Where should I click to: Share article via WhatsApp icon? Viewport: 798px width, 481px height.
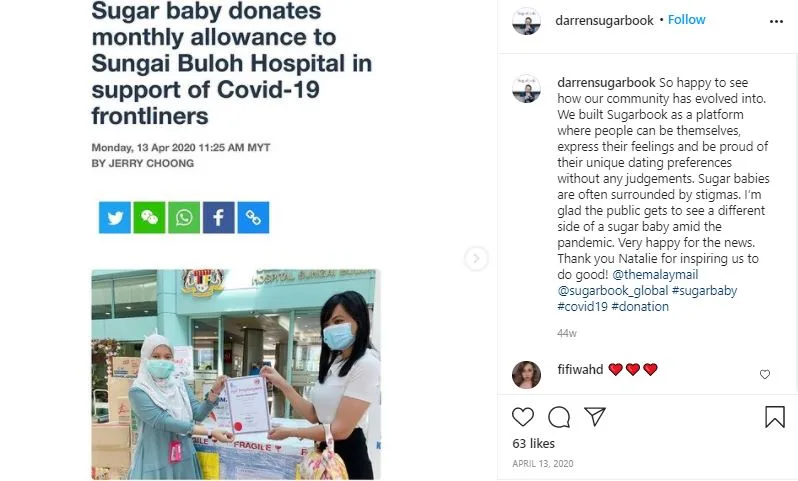tap(184, 217)
